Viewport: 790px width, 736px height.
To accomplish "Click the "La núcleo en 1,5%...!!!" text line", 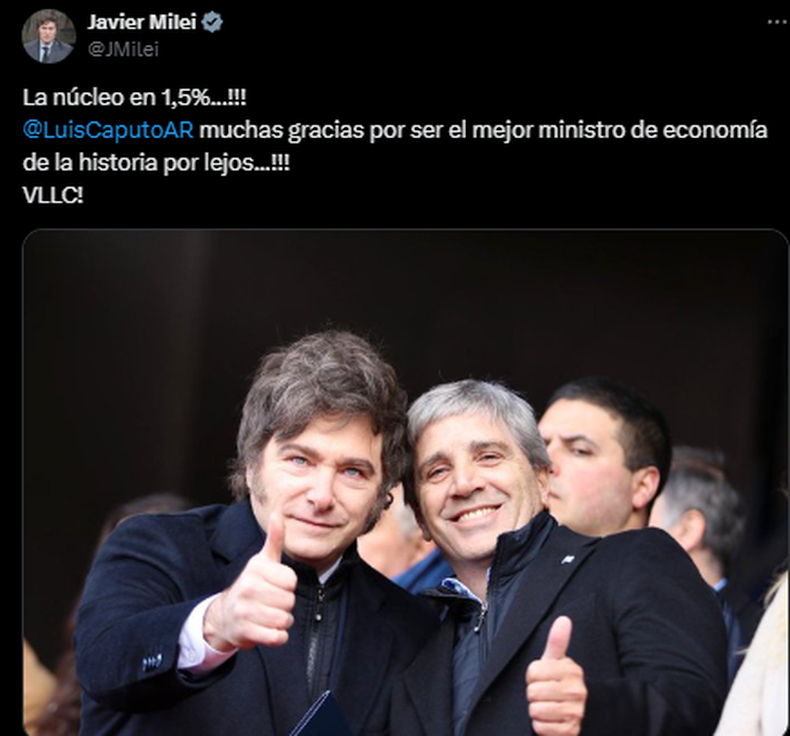I will pos(135,98).
